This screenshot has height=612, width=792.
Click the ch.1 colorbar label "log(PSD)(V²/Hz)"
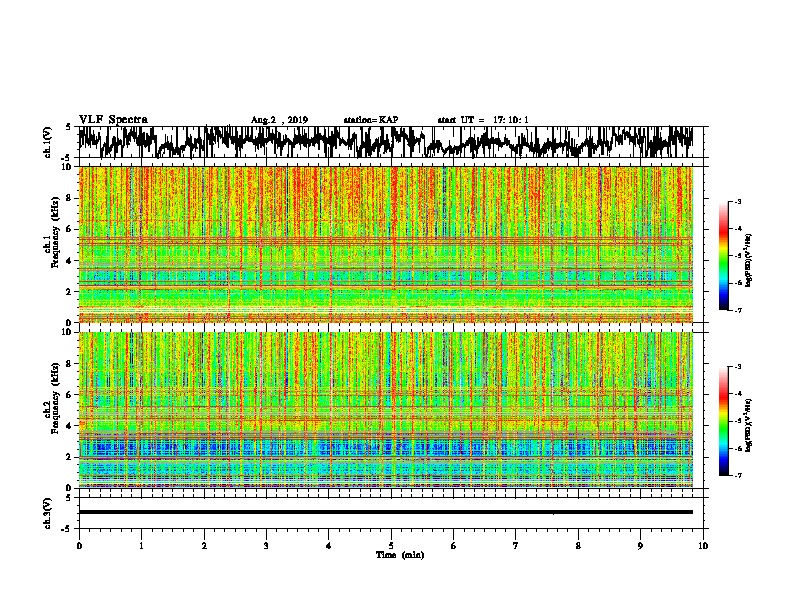pos(748,261)
